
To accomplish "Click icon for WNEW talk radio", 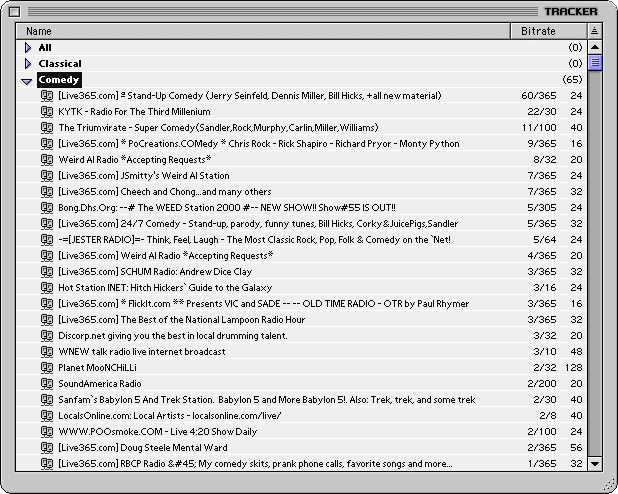I will pyautogui.click(x=47, y=352).
